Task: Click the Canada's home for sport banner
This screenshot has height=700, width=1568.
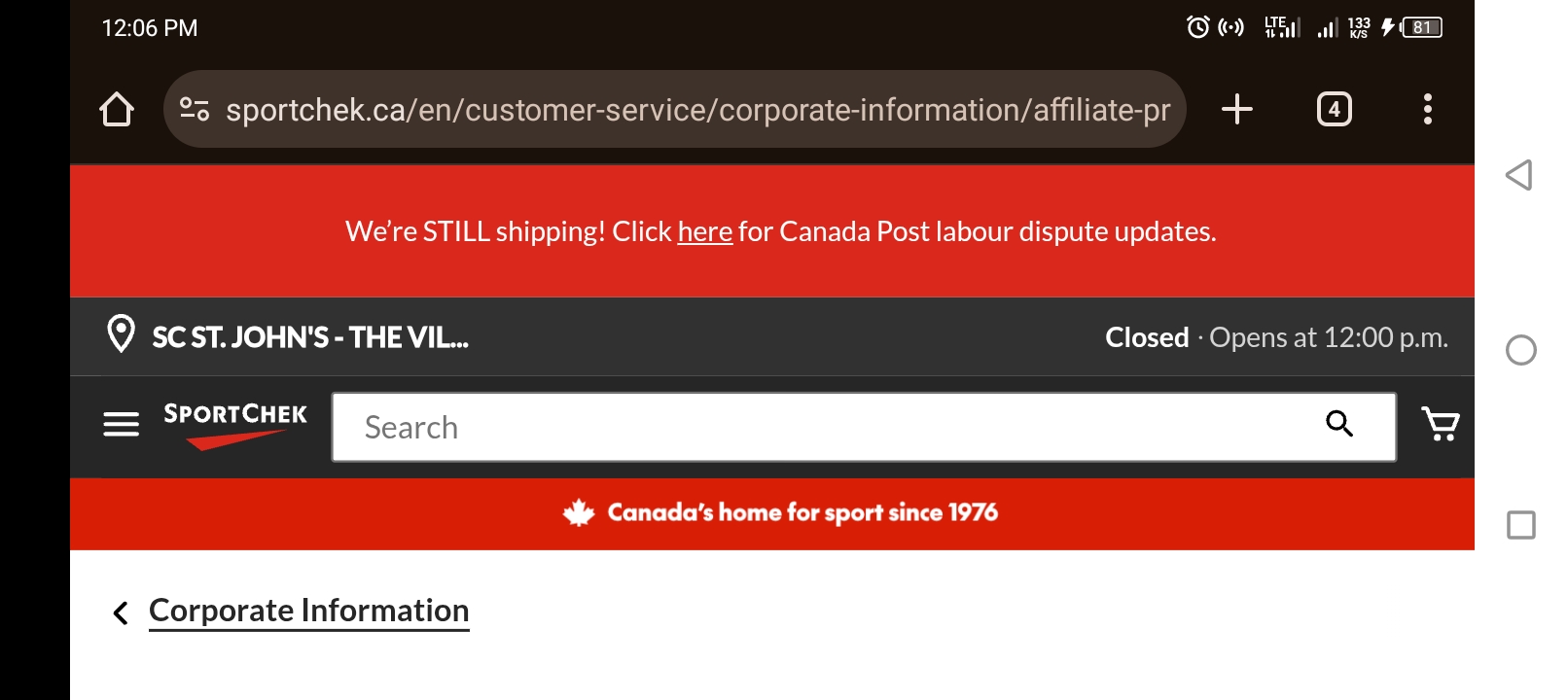Action: click(781, 512)
